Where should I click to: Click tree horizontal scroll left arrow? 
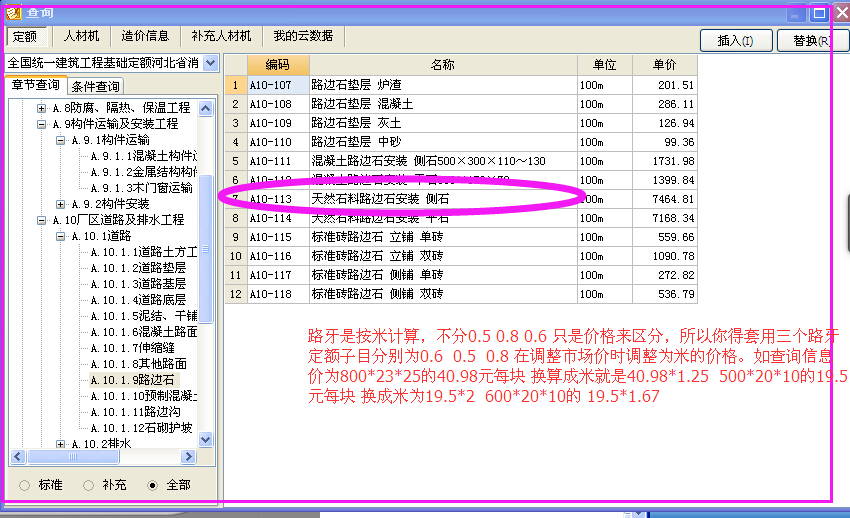point(18,457)
